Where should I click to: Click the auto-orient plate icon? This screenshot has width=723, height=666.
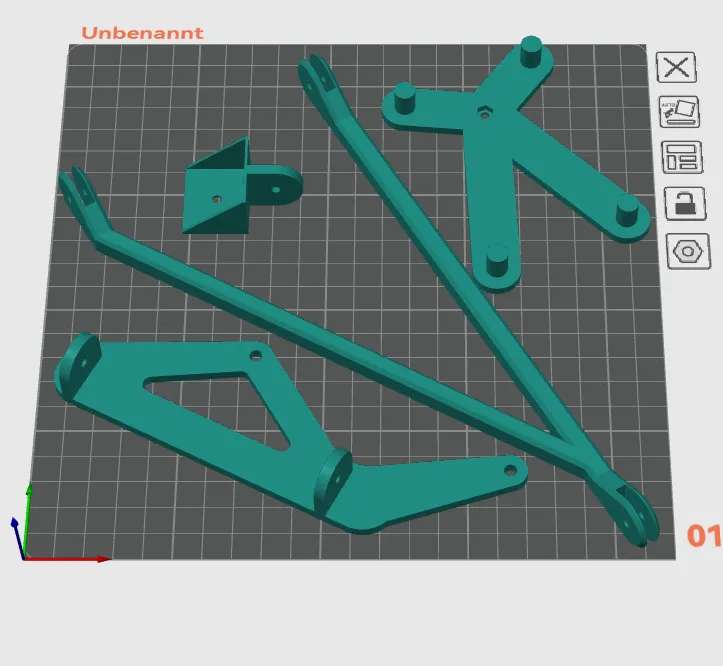pos(679,112)
